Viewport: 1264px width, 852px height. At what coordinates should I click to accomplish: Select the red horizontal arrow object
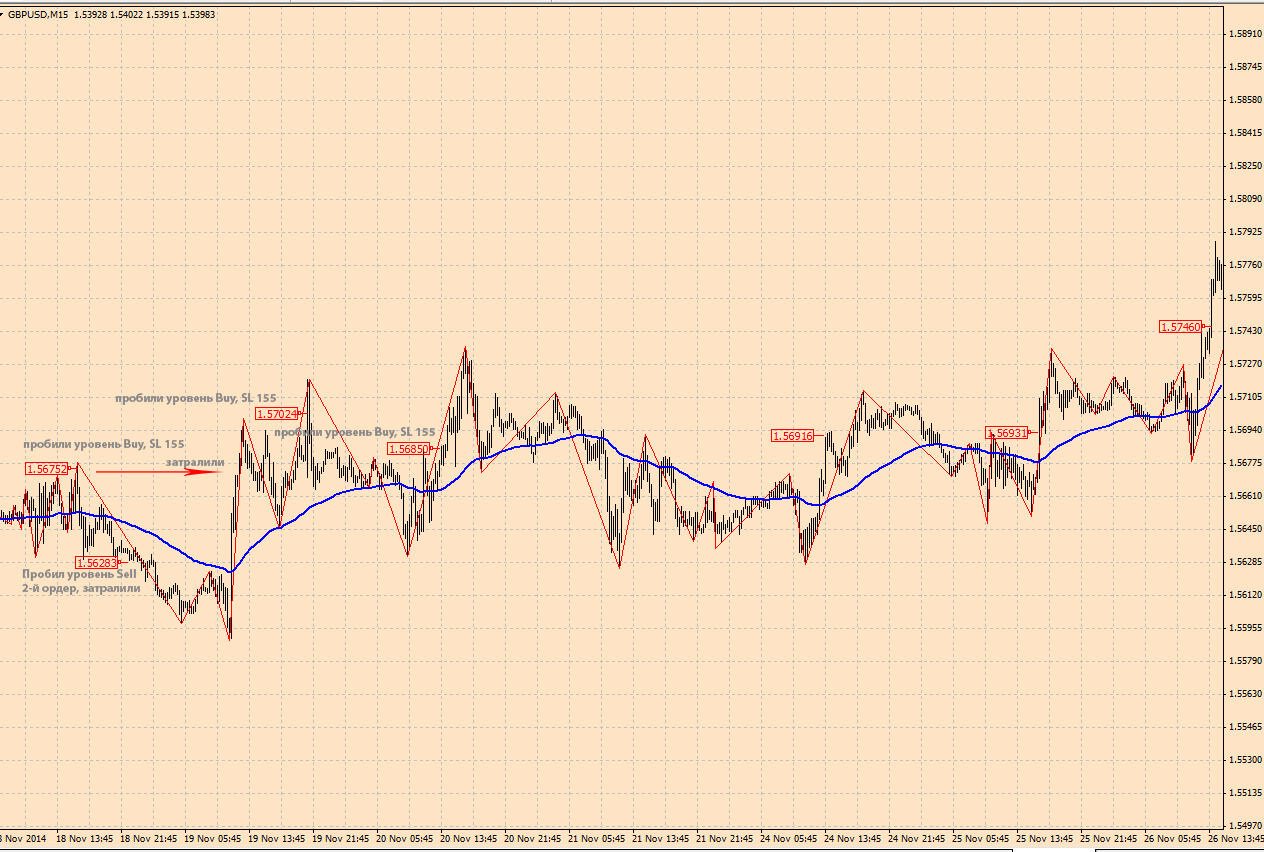(157, 473)
